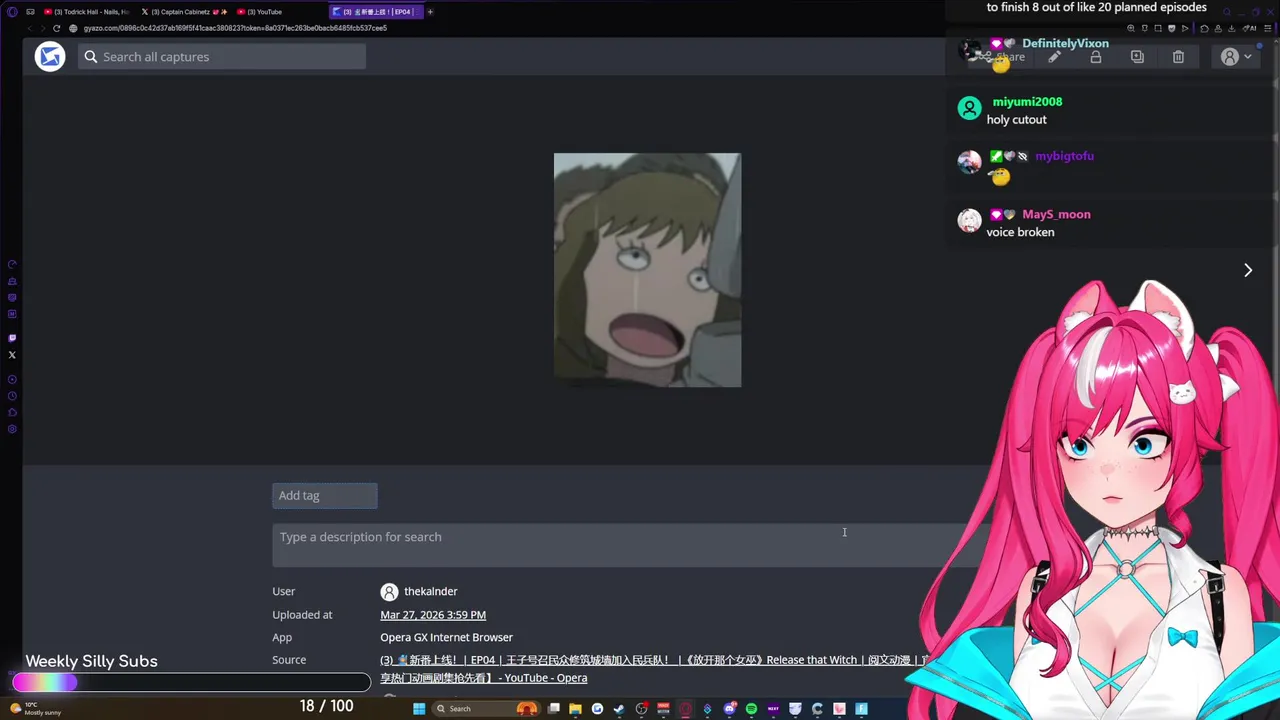This screenshot has height=720, width=1280.
Task: Switch to Todrick Hall YouTube tab
Action: (x=87, y=12)
